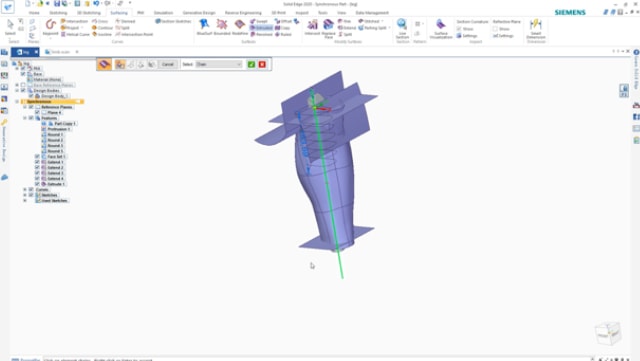Viewport: 640px width, 361px height.
Task: Switch to the Home ribbon tab
Action: (34, 13)
